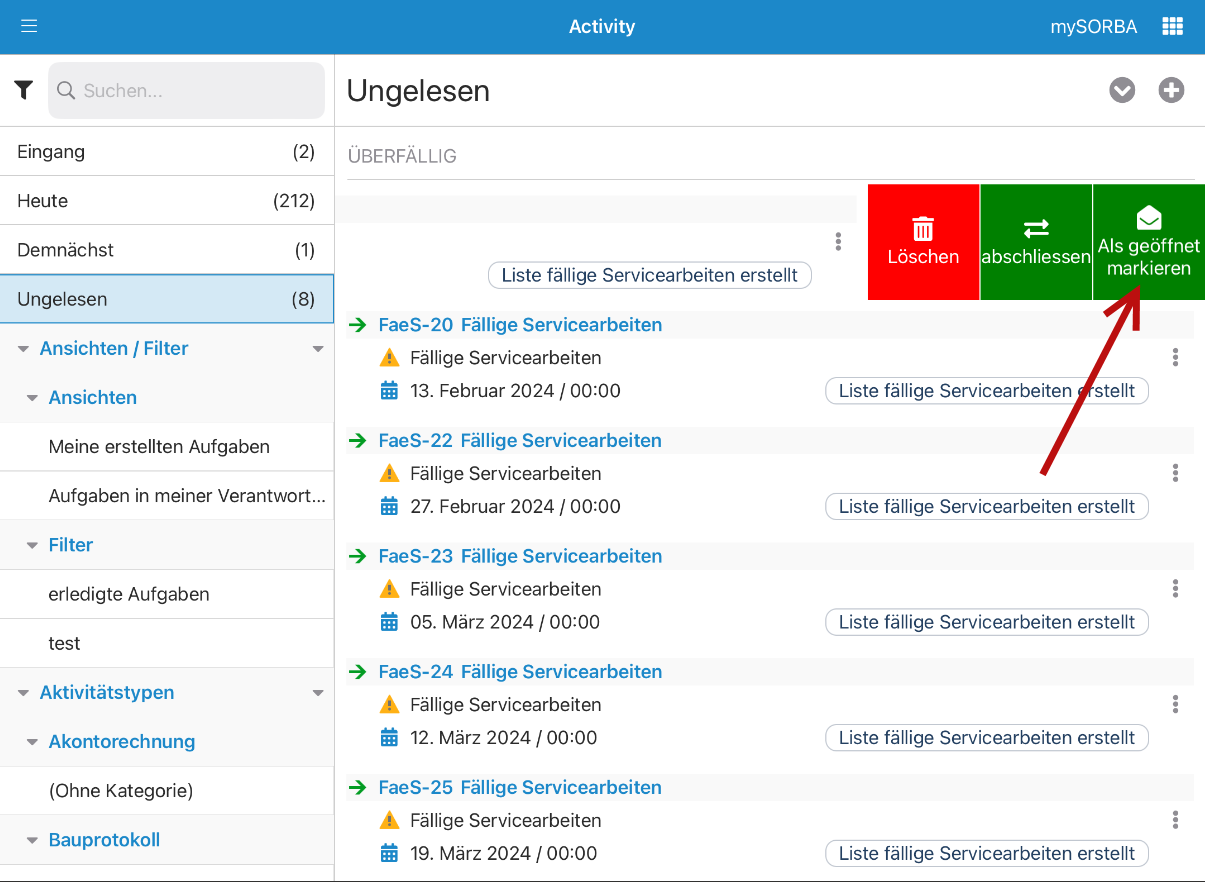Open the three-dot menu of FaeS-23
Viewport: 1205px width, 882px height.
pyautogui.click(x=1175, y=588)
